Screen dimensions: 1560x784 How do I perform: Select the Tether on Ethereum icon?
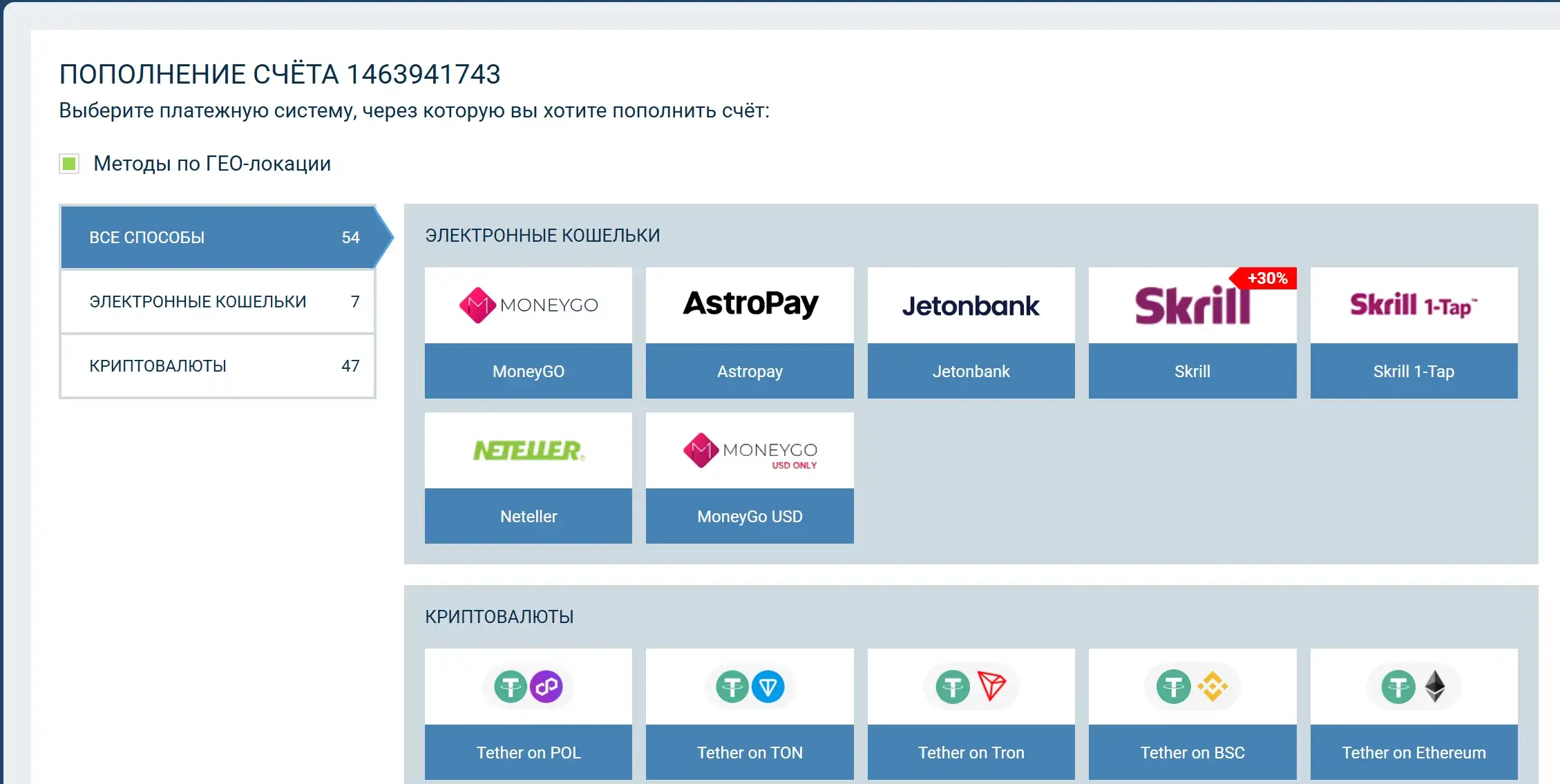click(x=1414, y=686)
